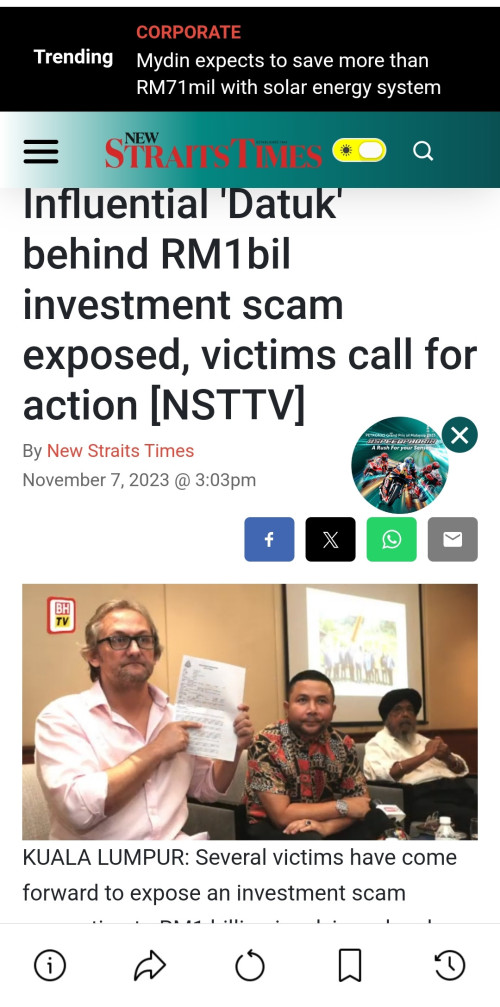The height and width of the screenshot is (1007, 500).
Task: Select the CORPORATE category label
Action: (x=189, y=32)
